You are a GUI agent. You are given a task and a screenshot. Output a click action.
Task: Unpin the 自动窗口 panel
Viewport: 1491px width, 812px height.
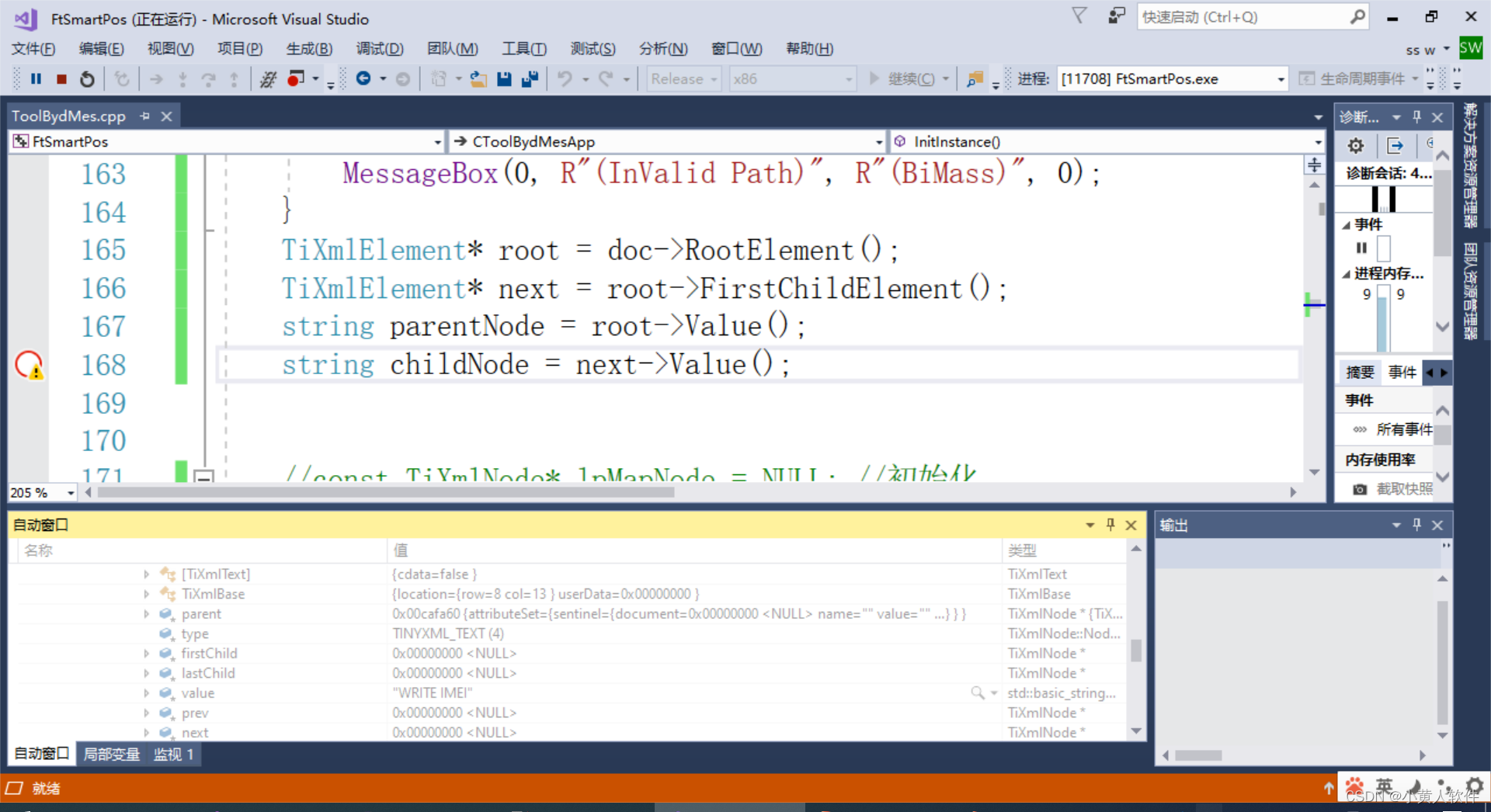click(1110, 525)
